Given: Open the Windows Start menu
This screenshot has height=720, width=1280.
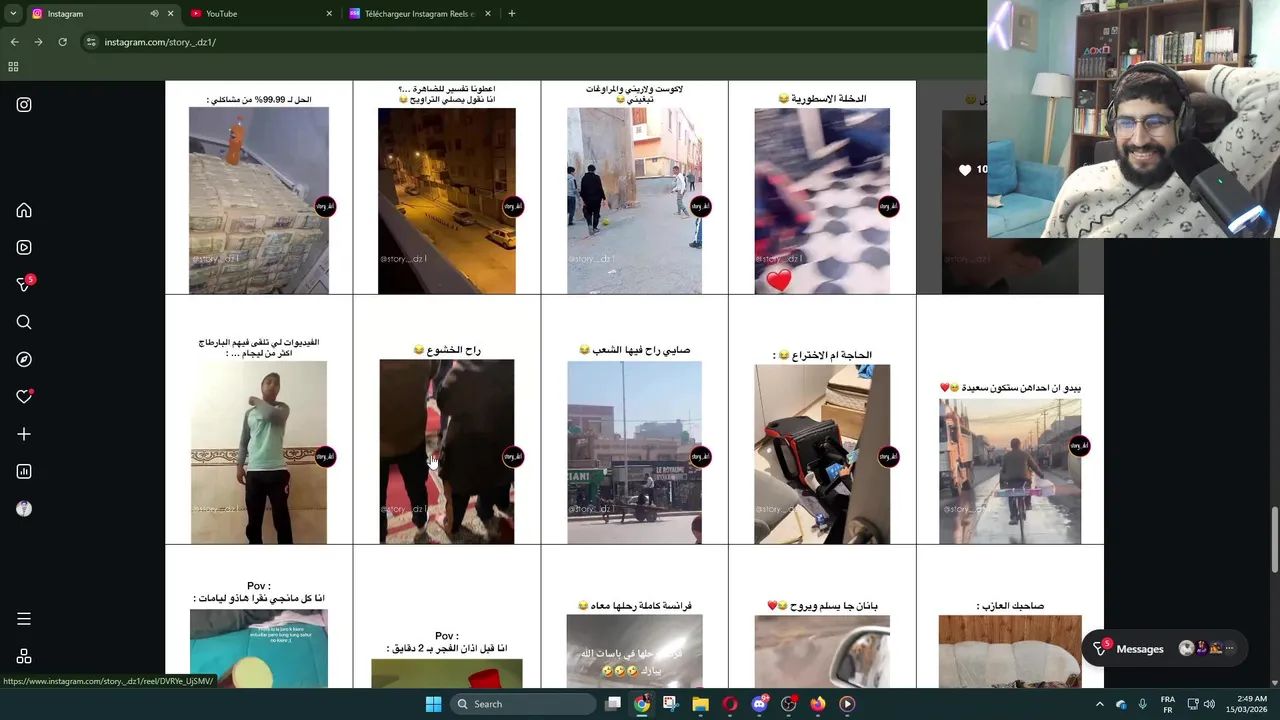Looking at the screenshot, I should 433,704.
